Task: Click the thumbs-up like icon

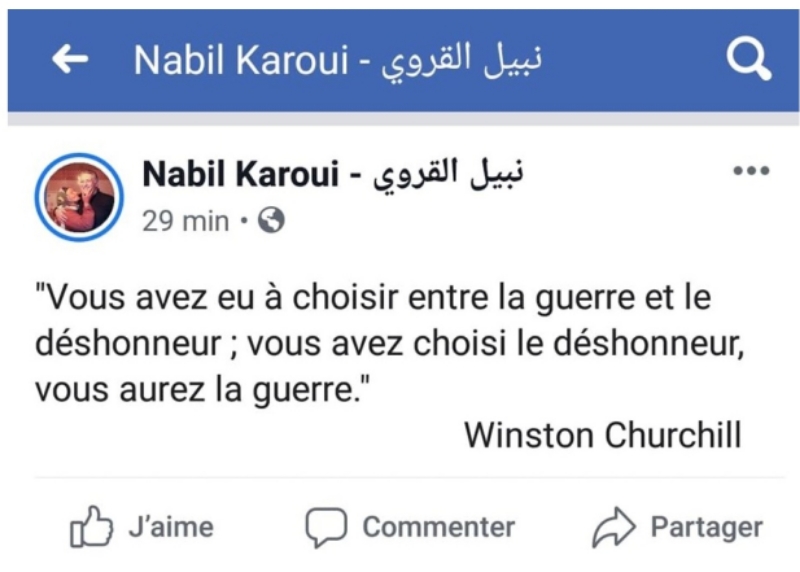Action: 89,528
